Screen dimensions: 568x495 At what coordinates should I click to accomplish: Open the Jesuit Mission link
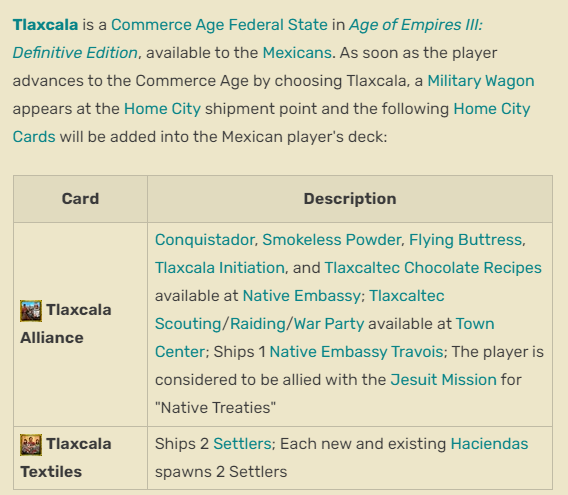point(443,380)
